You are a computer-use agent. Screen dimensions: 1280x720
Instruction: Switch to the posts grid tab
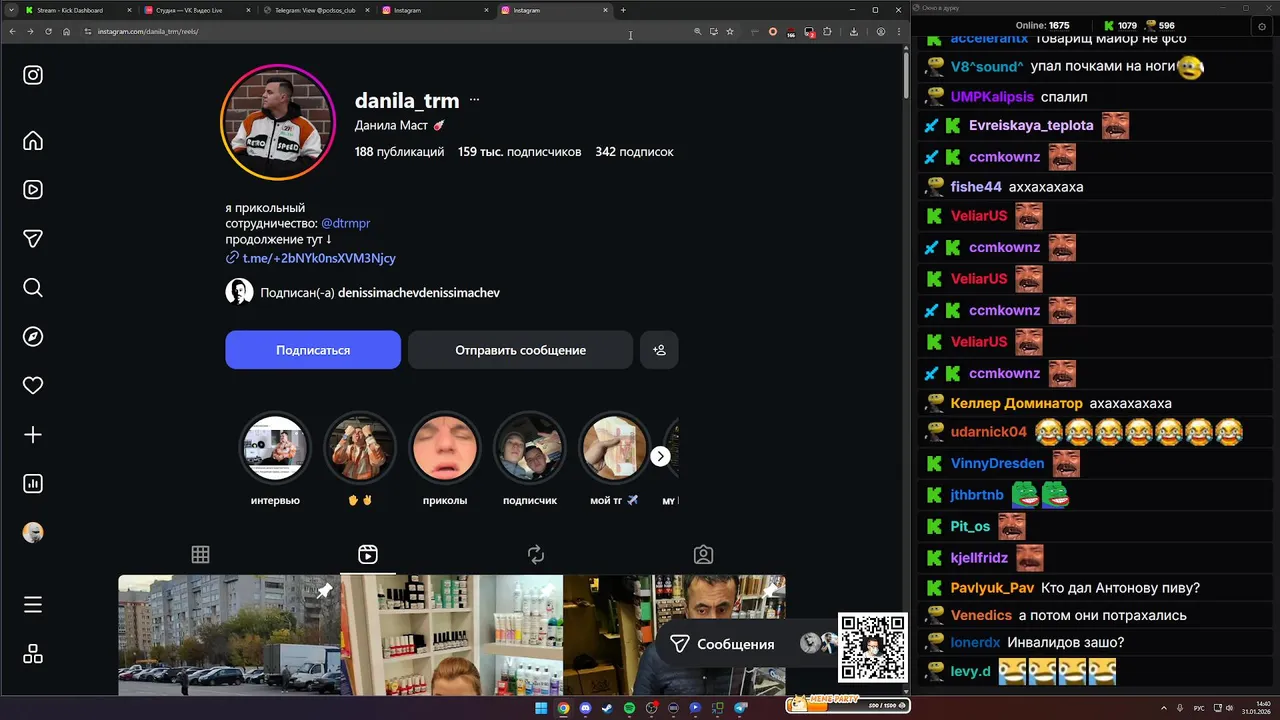point(200,554)
